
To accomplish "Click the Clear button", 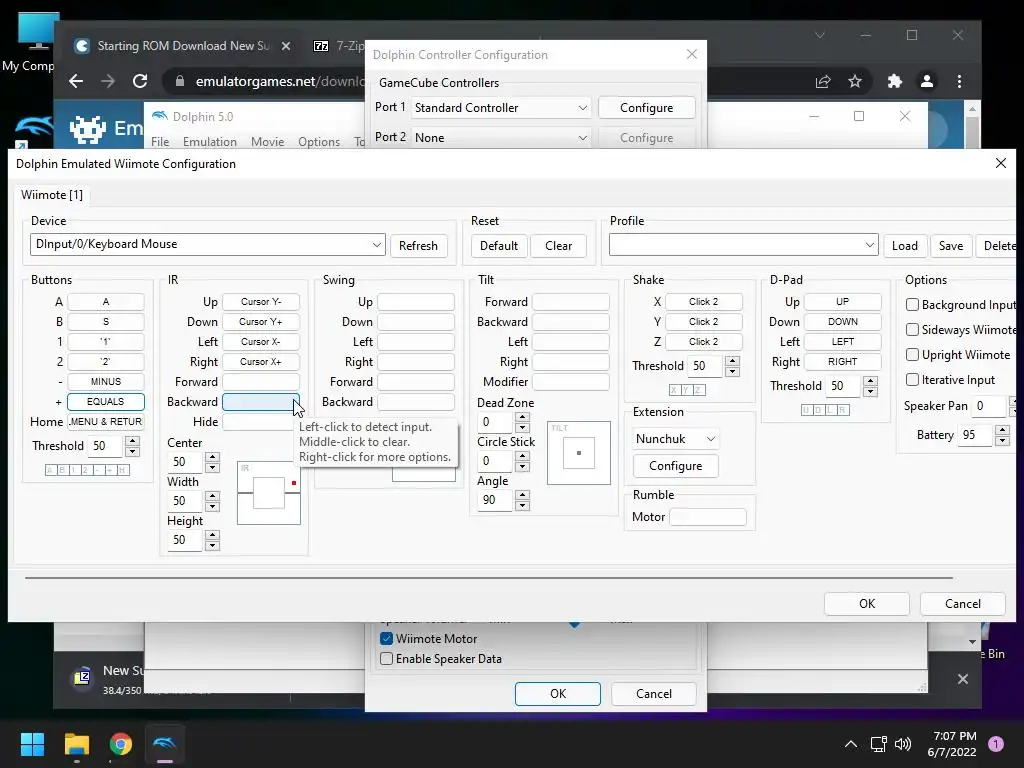I will click(x=558, y=246).
